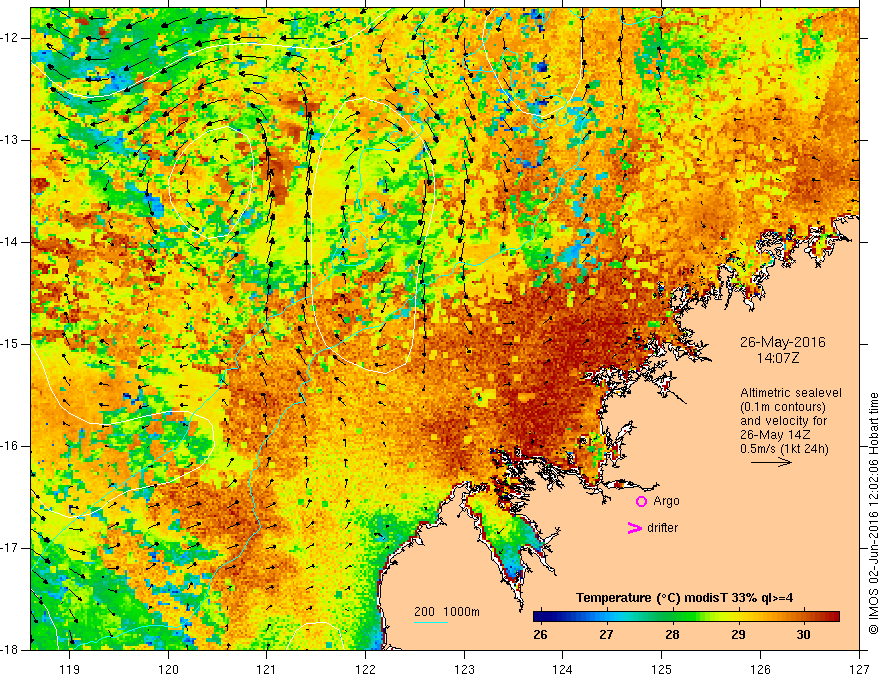Click longitude axis label 119

(70, 669)
